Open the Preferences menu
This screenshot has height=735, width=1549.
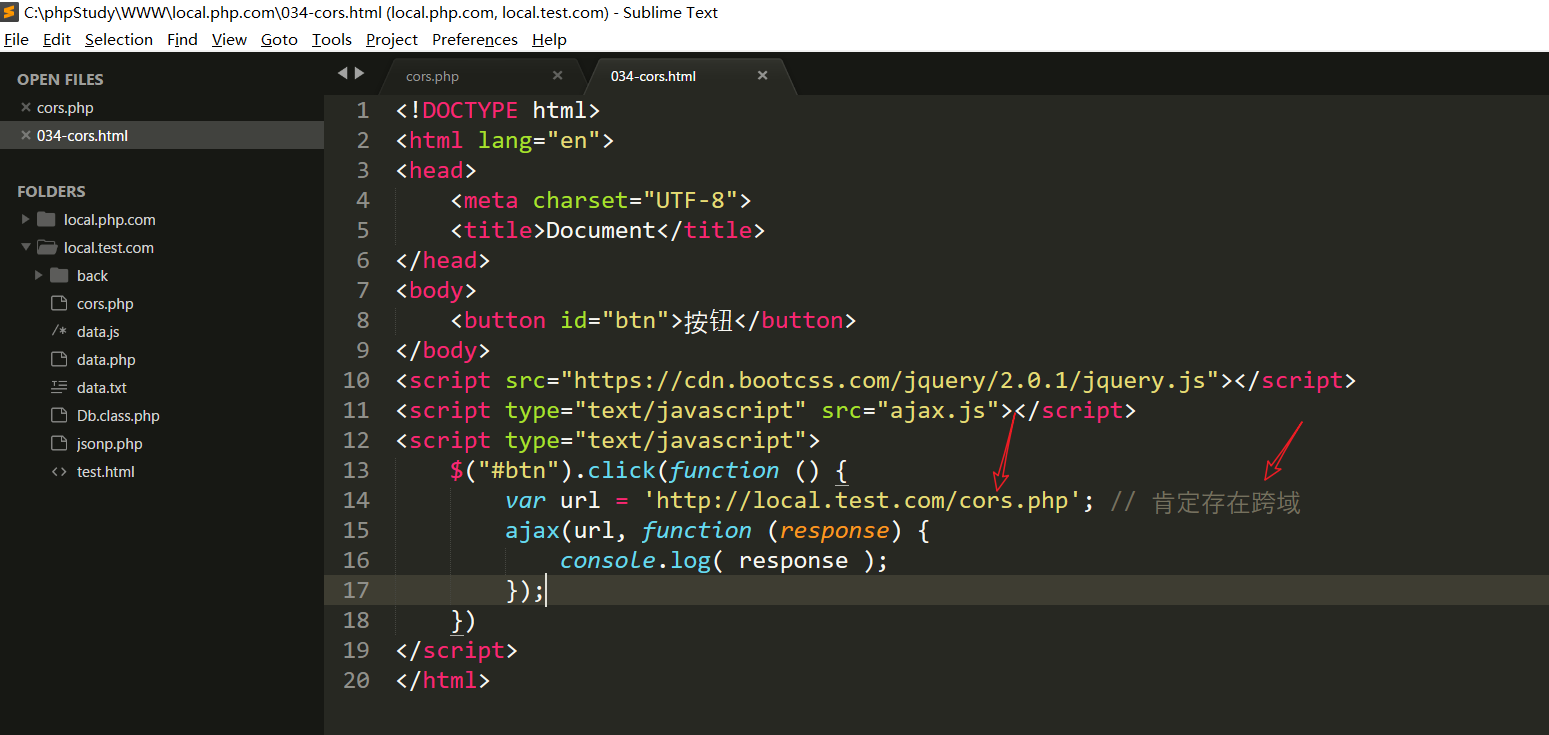coord(474,40)
